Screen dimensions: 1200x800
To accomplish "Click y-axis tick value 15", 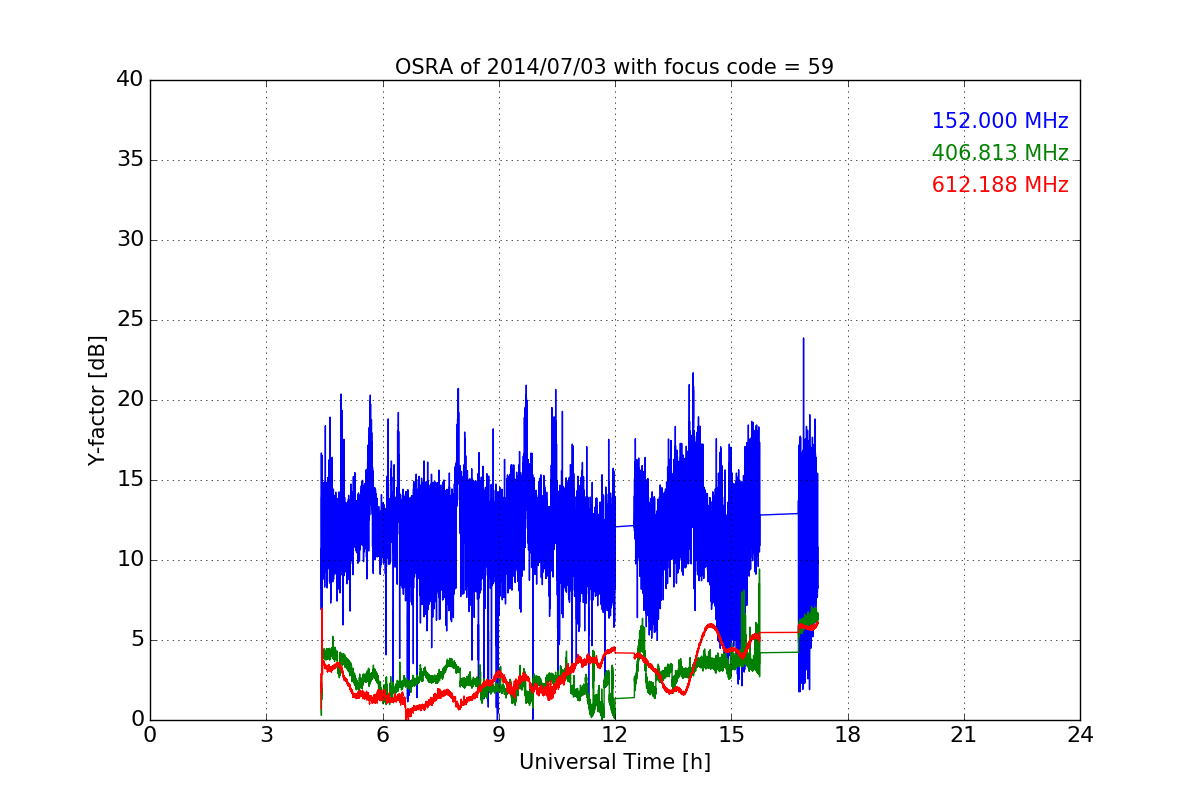I will pyautogui.click(x=129, y=480).
